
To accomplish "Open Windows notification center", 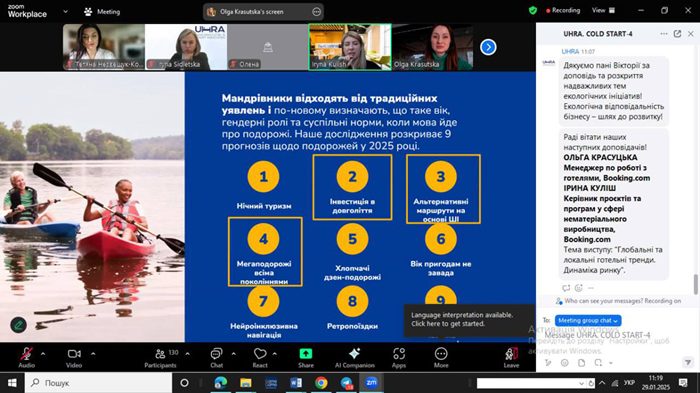I will [683, 383].
